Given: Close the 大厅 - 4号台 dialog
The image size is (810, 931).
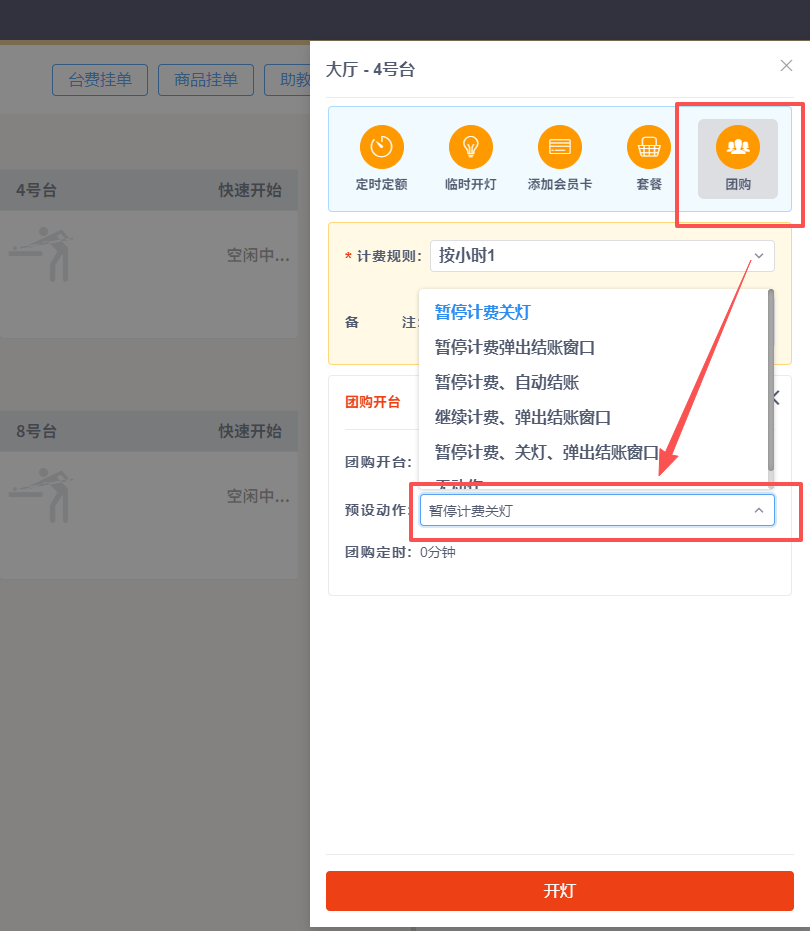Looking at the screenshot, I should (x=786, y=66).
